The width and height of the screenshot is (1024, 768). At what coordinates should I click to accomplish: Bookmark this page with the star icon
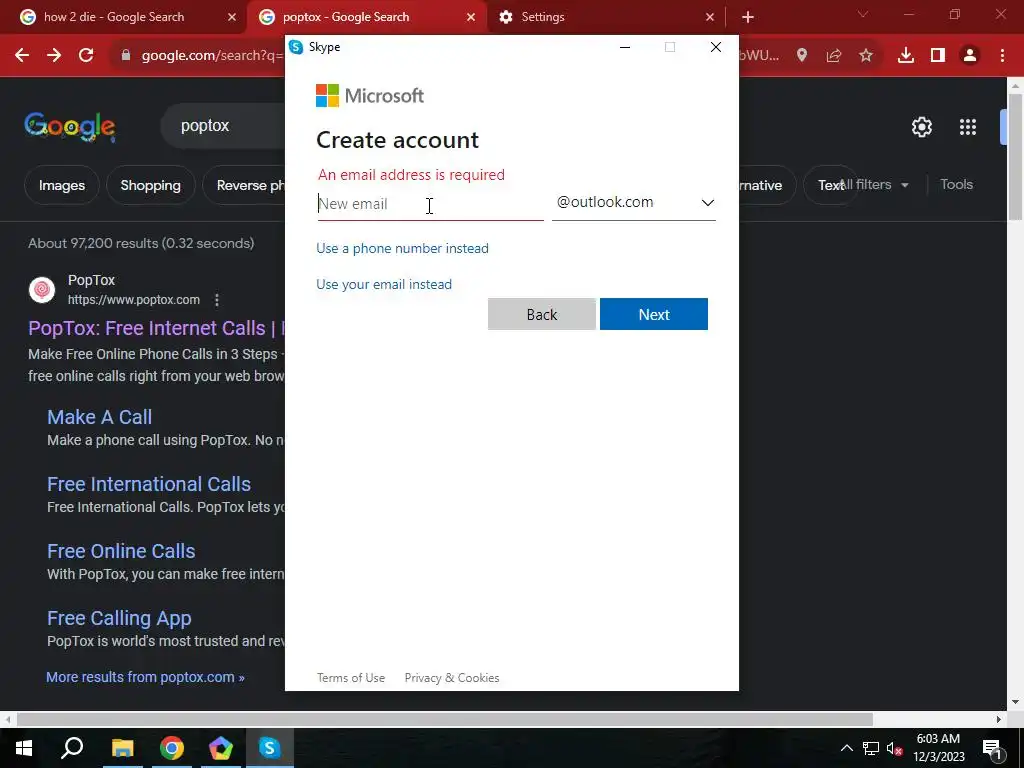click(866, 56)
